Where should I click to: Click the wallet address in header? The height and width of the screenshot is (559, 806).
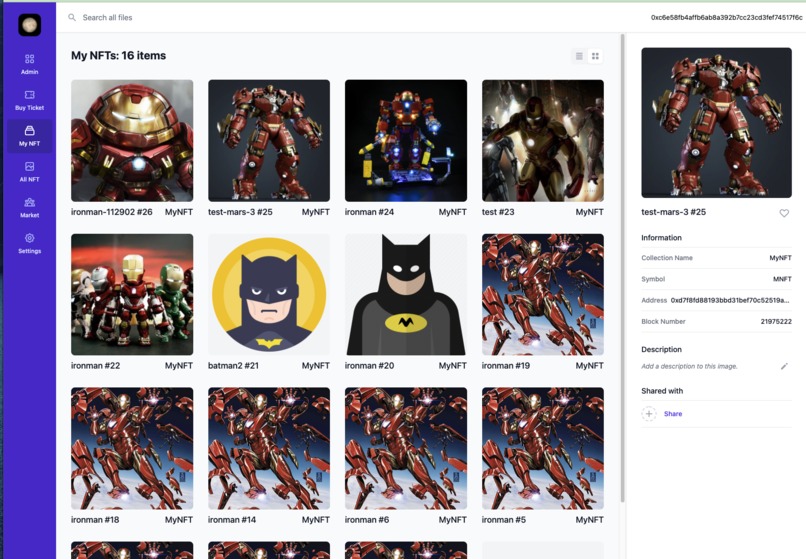pyautogui.click(x=726, y=17)
